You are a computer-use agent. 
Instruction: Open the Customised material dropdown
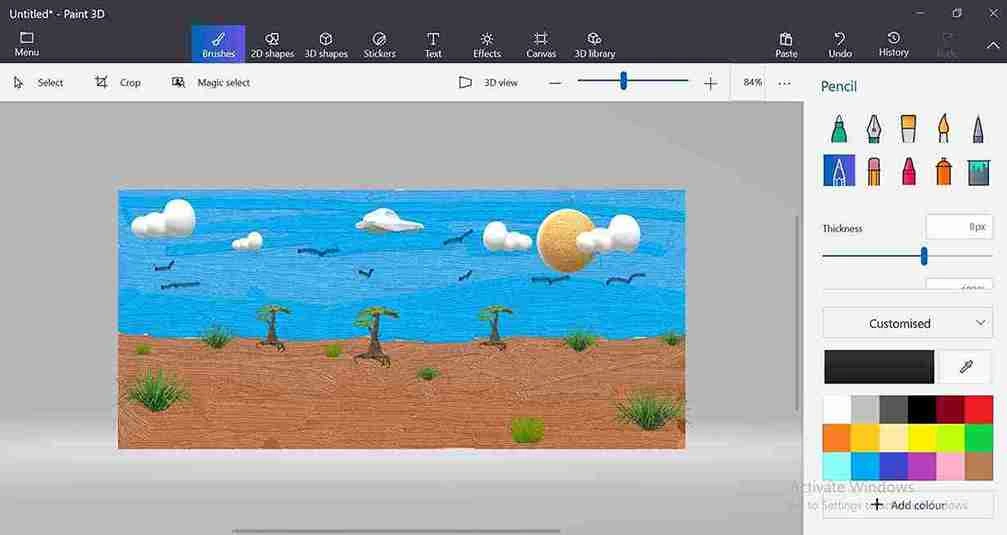point(907,323)
